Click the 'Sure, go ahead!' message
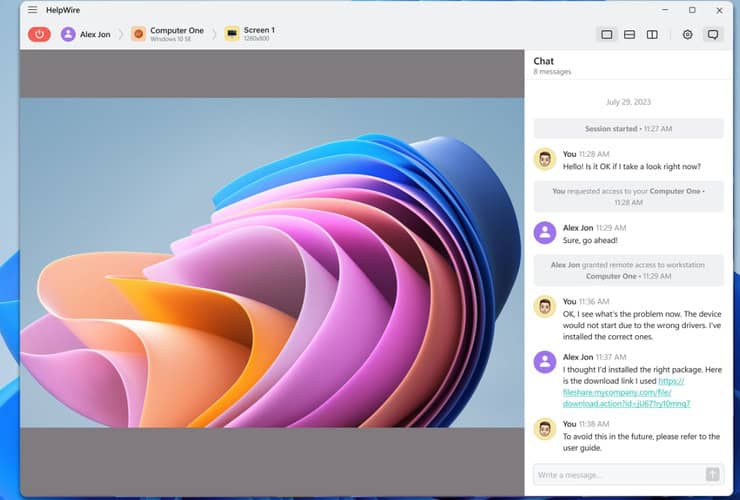Image resolution: width=740 pixels, height=500 pixels. point(590,240)
